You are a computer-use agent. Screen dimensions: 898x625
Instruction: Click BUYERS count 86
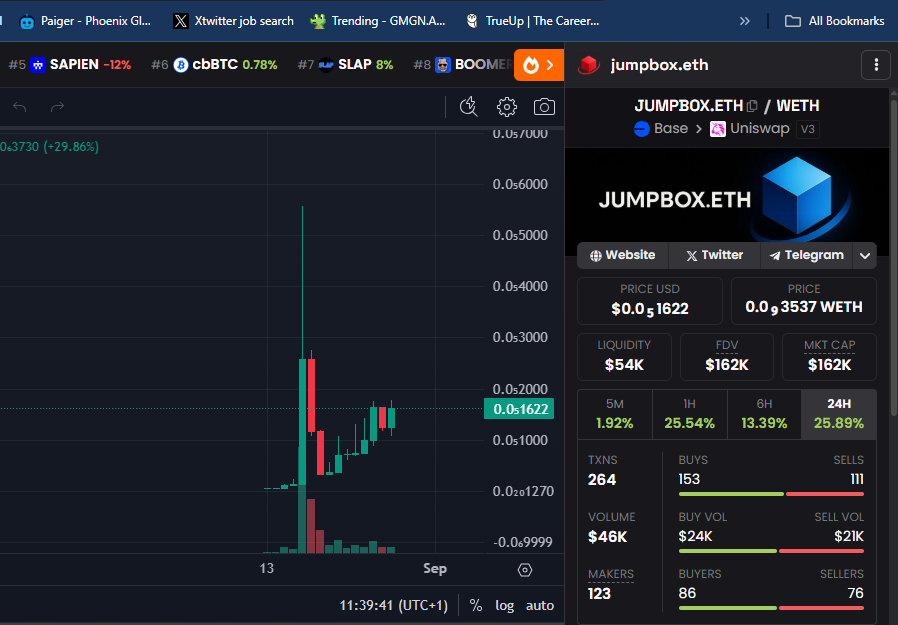click(x=687, y=593)
